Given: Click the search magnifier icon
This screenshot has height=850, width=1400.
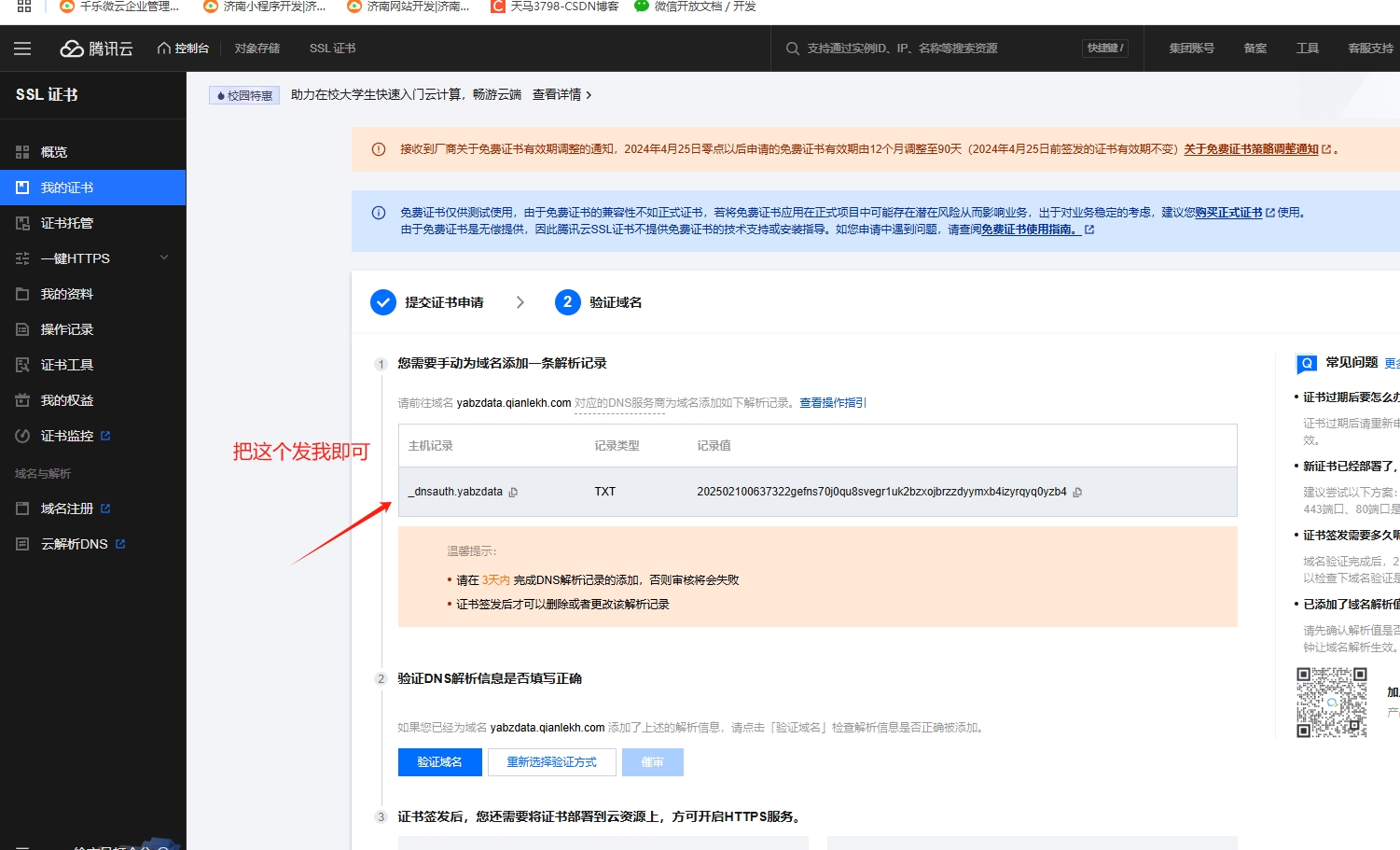Looking at the screenshot, I should 793,49.
